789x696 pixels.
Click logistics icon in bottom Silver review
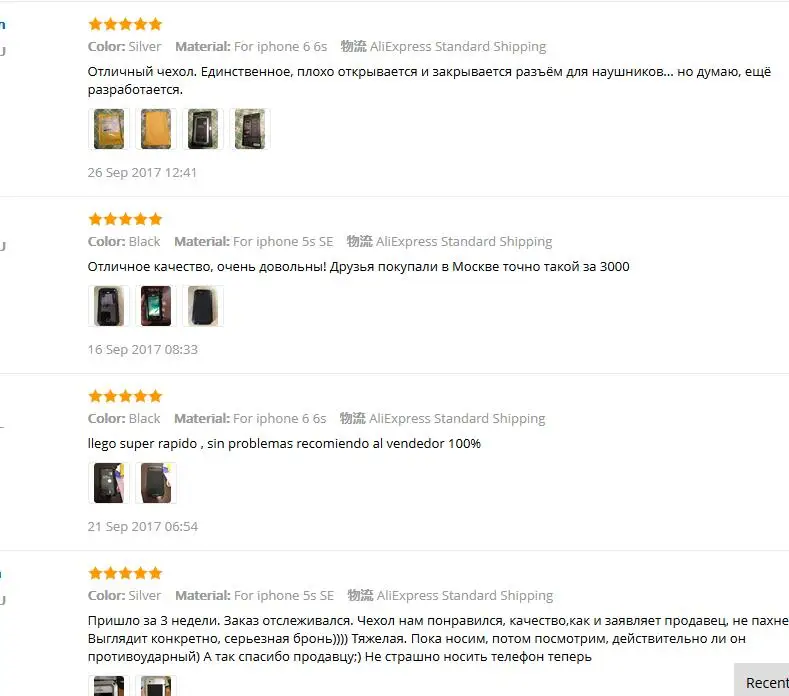click(360, 595)
